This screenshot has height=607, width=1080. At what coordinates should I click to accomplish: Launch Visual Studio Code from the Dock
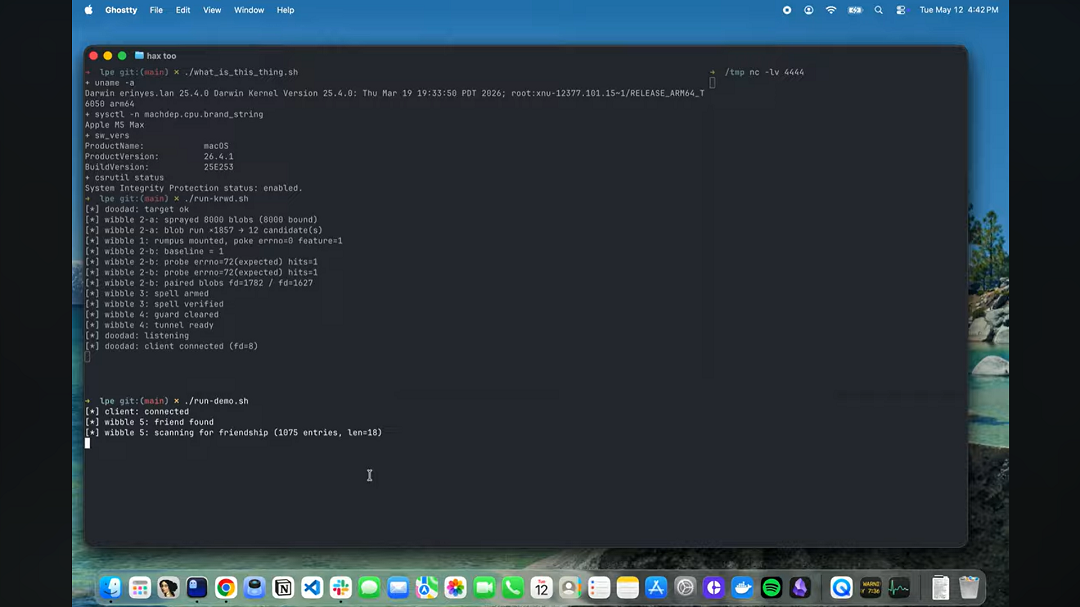pyautogui.click(x=312, y=588)
